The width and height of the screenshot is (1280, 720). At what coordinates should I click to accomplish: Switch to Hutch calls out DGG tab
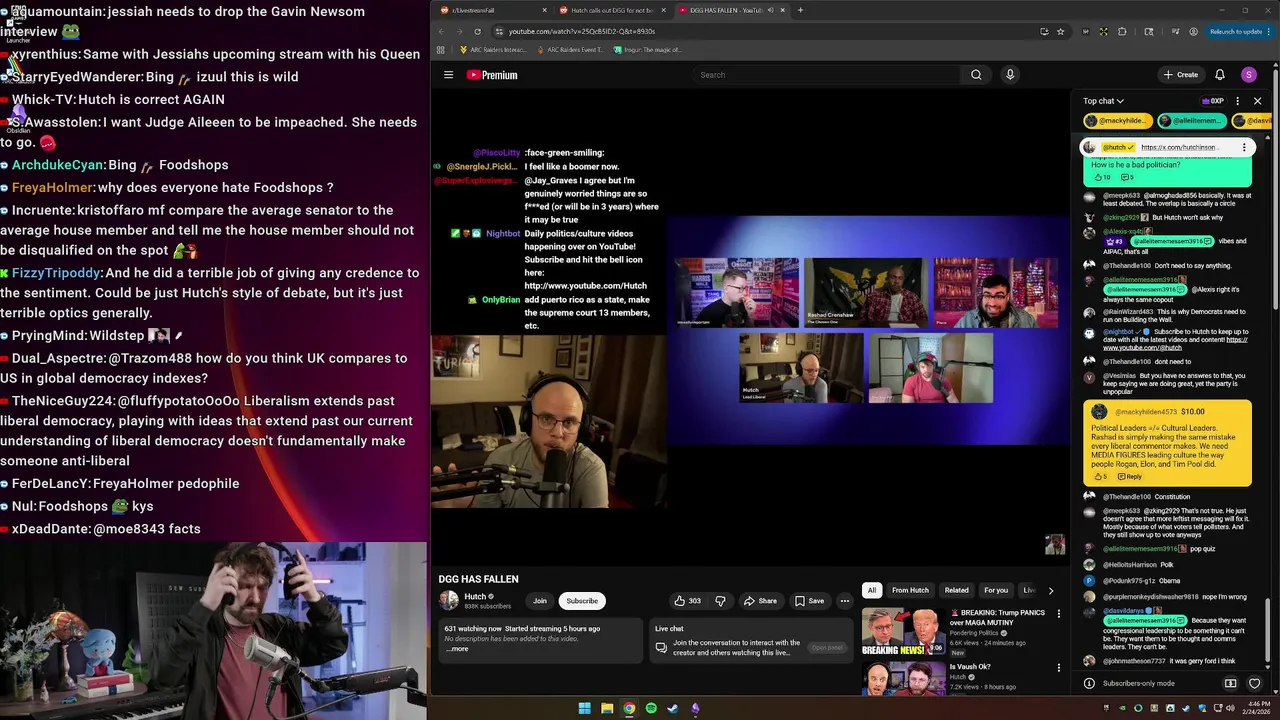(610, 10)
